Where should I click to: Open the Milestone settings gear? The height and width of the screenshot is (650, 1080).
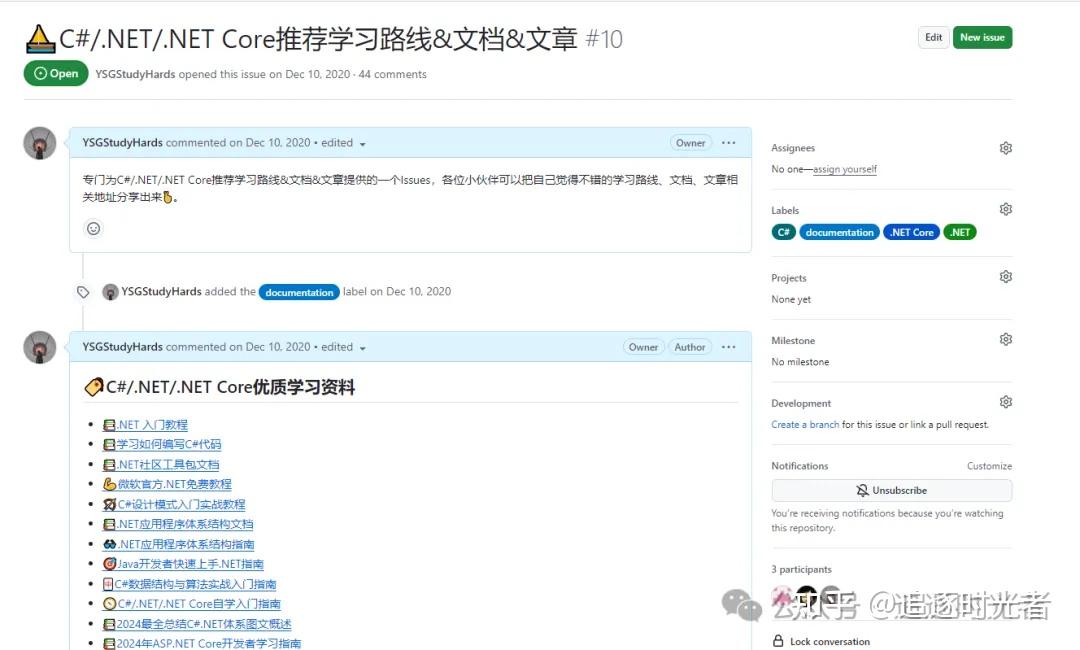[1005, 339]
